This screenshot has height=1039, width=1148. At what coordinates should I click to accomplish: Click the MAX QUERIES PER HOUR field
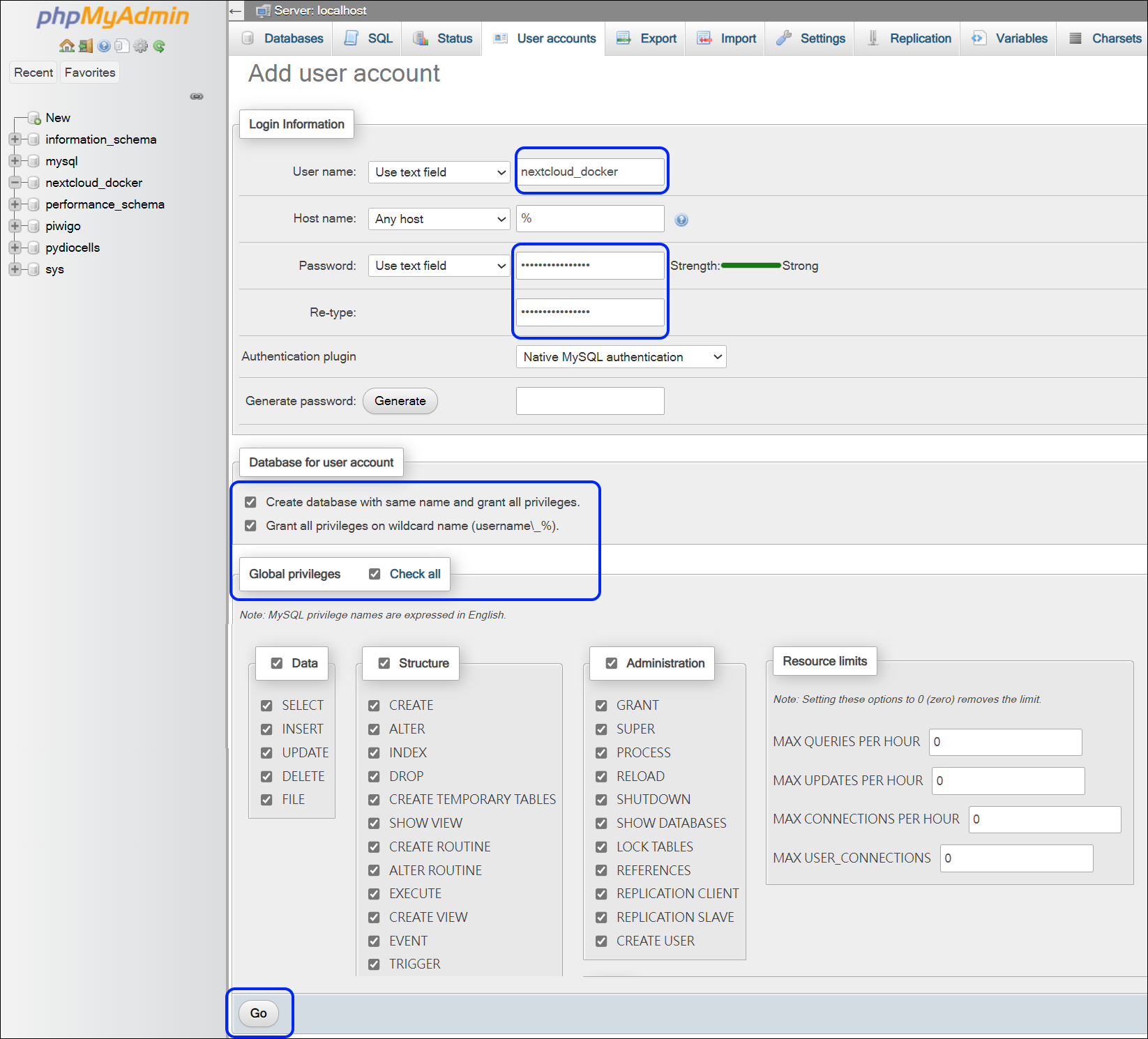[x=1006, y=742]
